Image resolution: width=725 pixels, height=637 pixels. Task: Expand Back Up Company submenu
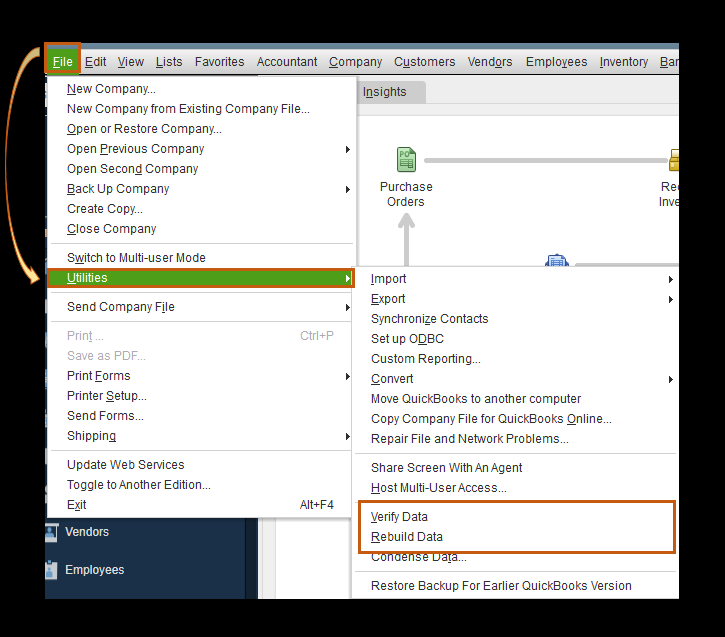(x=201, y=189)
